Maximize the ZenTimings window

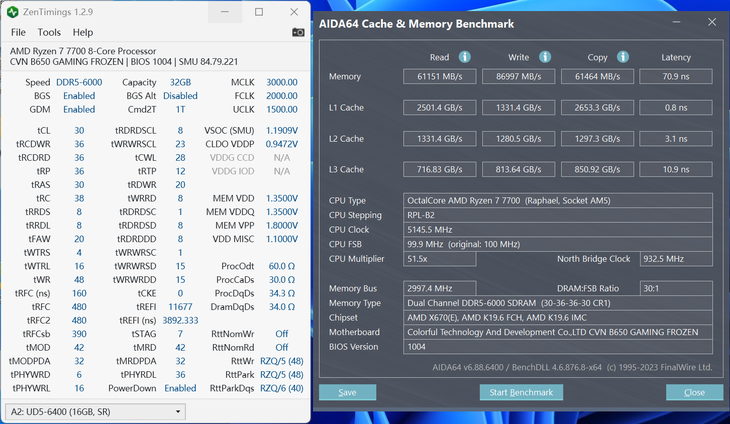point(259,12)
